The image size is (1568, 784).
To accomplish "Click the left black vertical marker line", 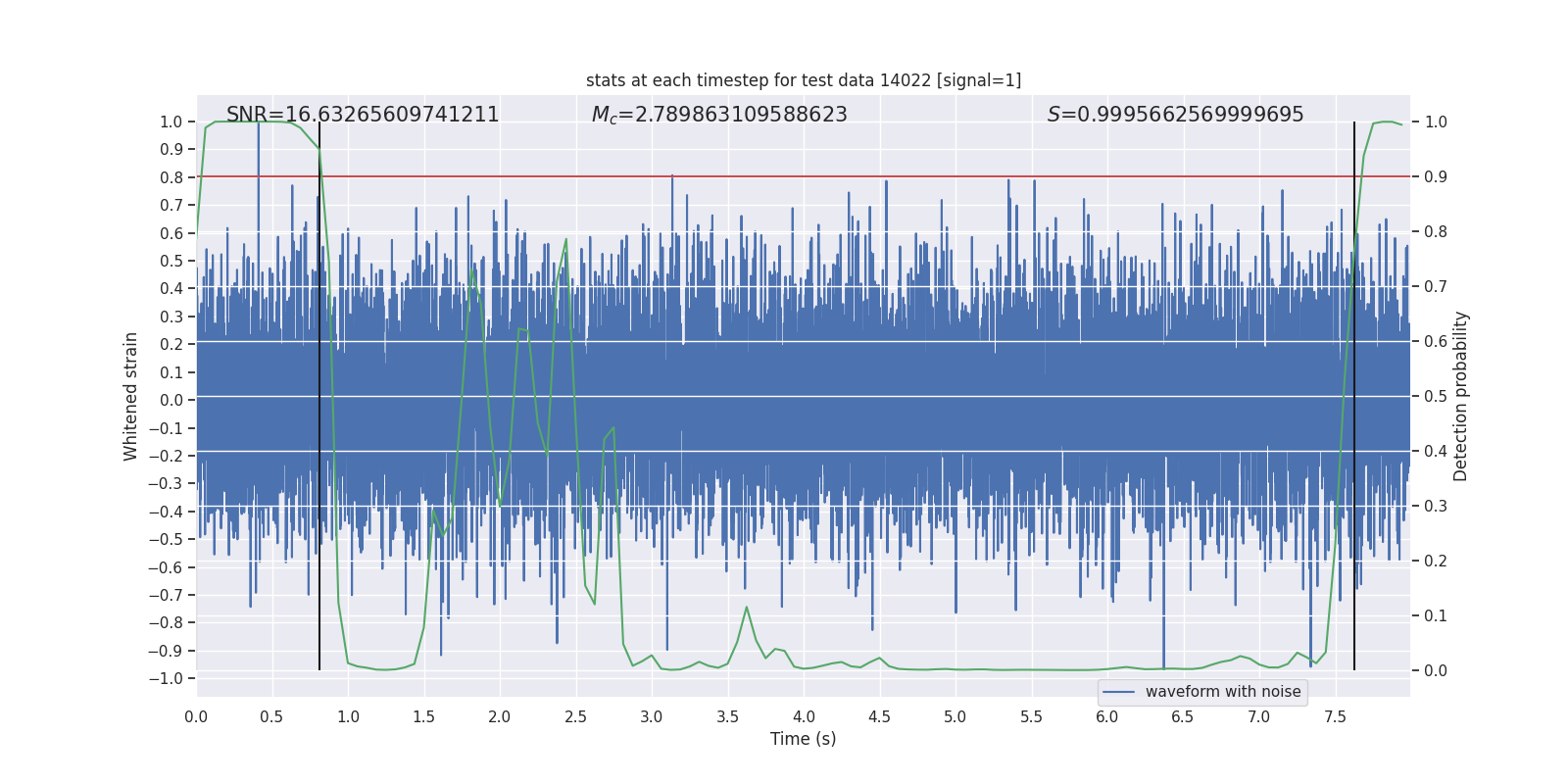I will (319, 396).
